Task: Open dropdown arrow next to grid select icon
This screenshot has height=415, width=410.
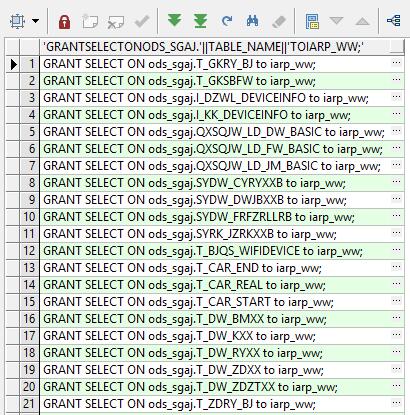Action: tap(35, 21)
